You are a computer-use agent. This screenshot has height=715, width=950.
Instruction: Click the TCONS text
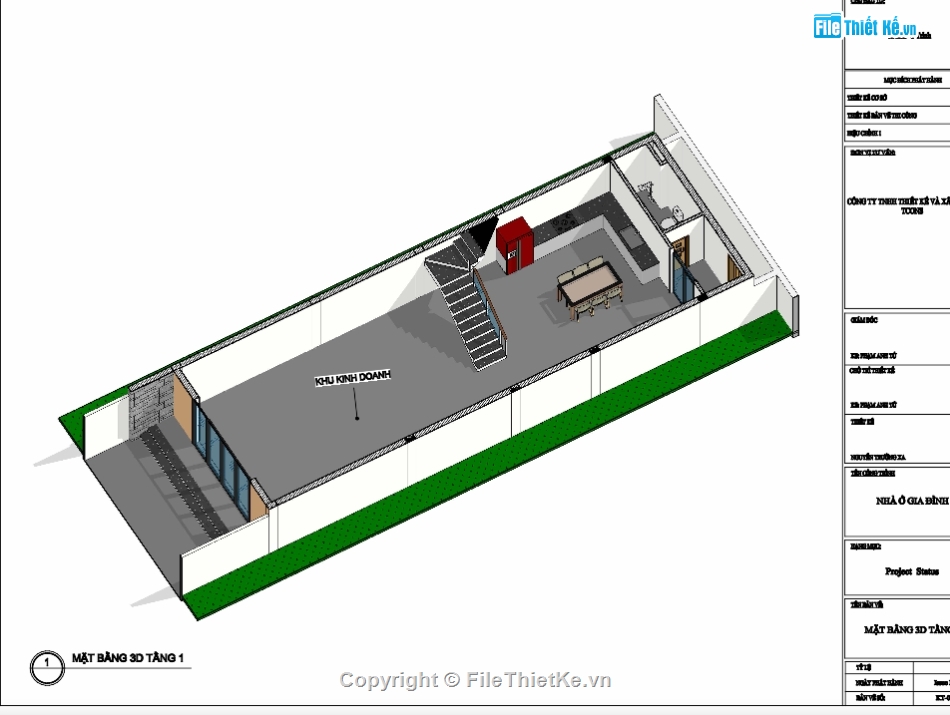(912, 211)
